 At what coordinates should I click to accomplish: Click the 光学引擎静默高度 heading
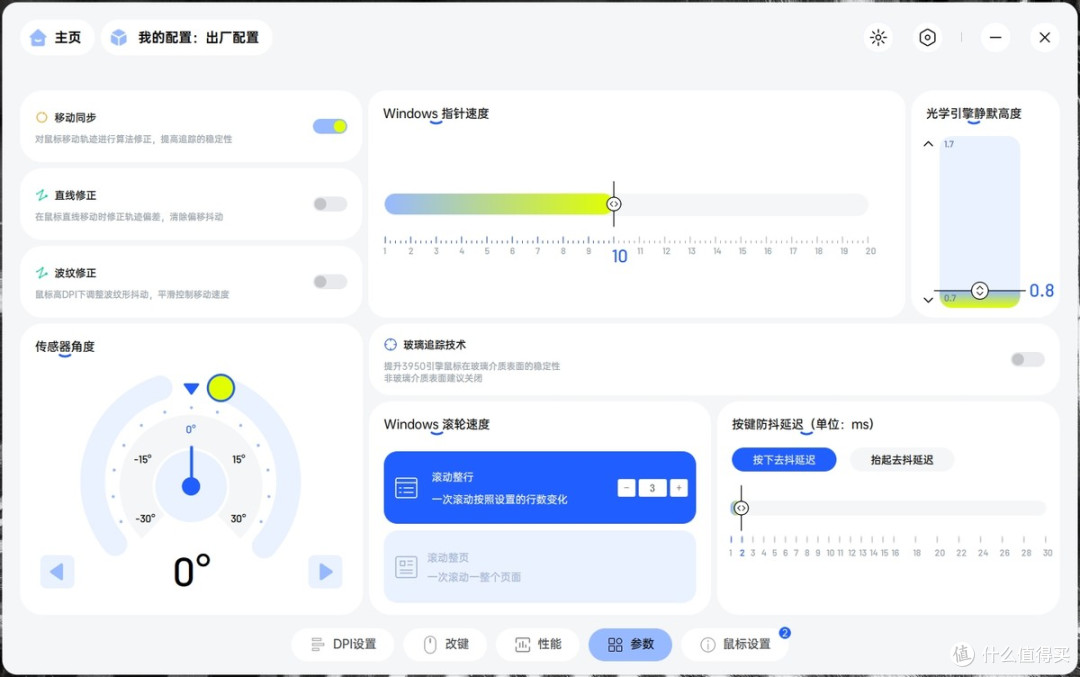tap(973, 114)
